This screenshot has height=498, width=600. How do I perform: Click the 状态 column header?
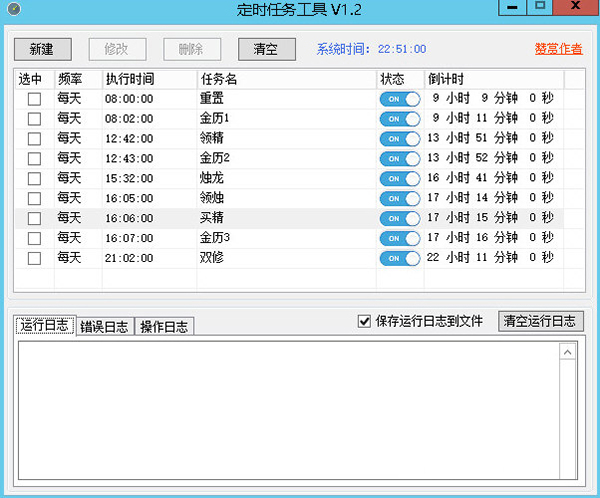[400, 79]
